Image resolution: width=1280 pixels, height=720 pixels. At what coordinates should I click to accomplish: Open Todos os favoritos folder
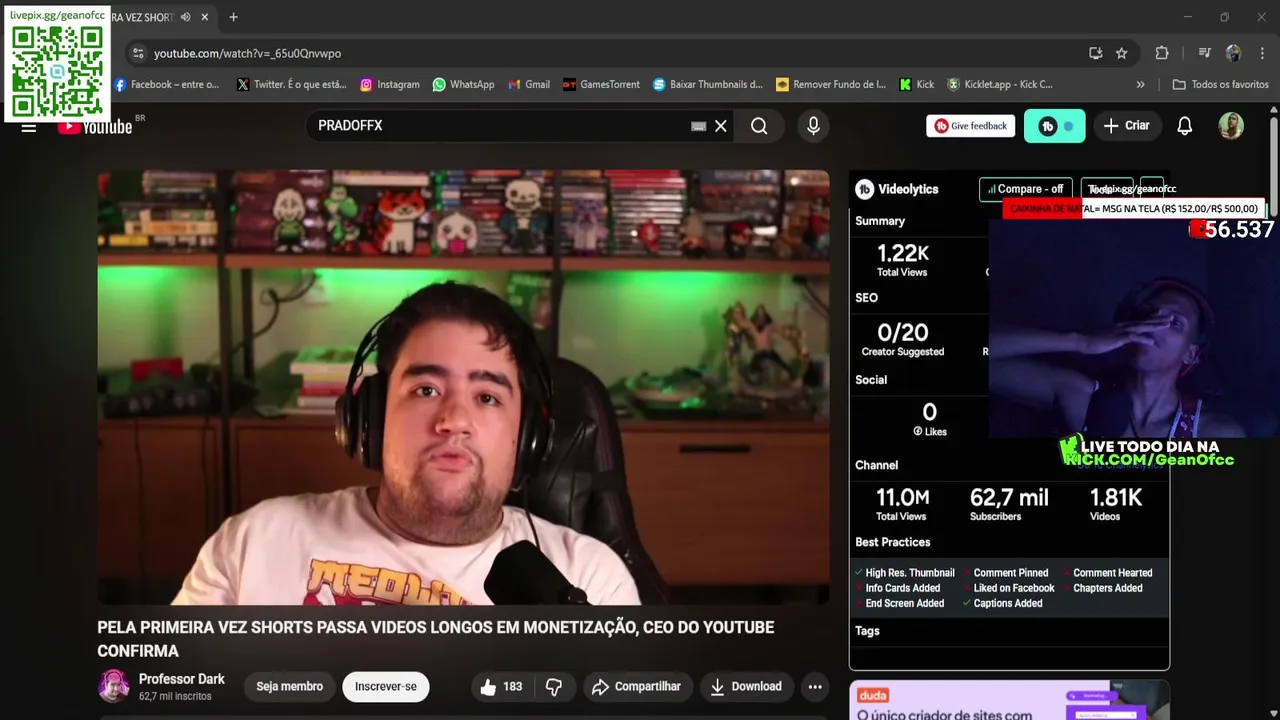click(x=1220, y=85)
